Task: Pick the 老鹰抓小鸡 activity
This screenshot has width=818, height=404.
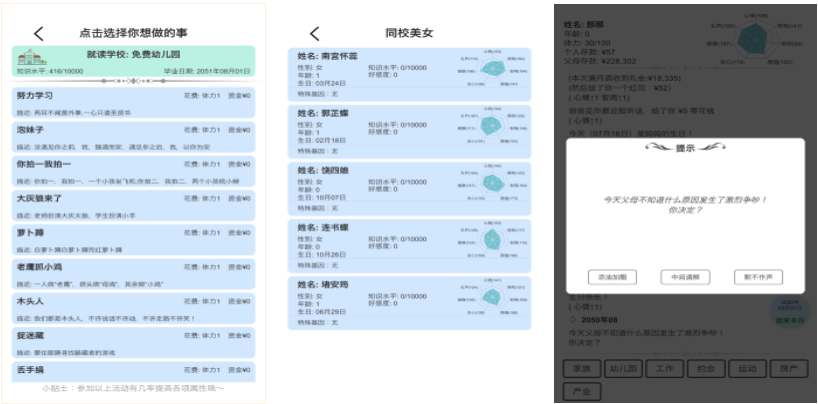Action: point(134,273)
